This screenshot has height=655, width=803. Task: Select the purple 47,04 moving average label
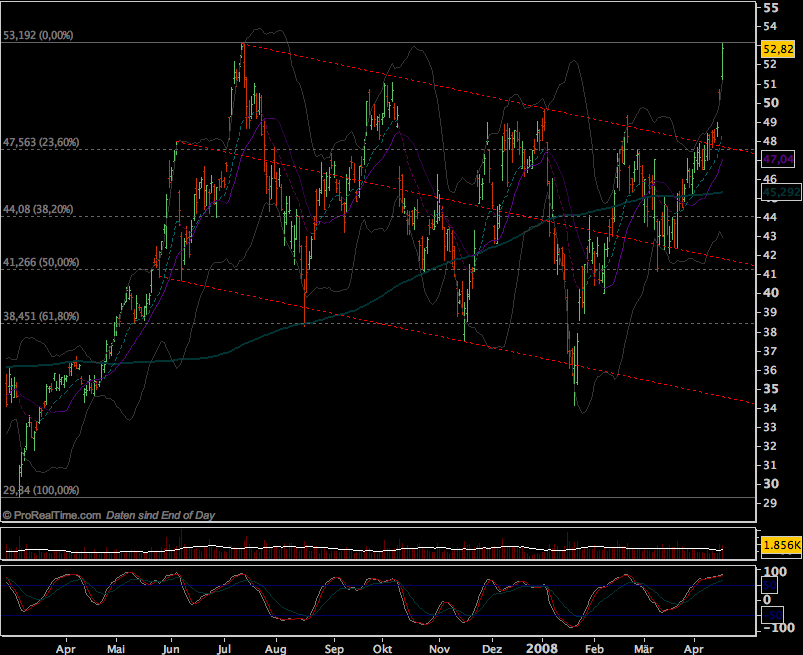point(777,159)
